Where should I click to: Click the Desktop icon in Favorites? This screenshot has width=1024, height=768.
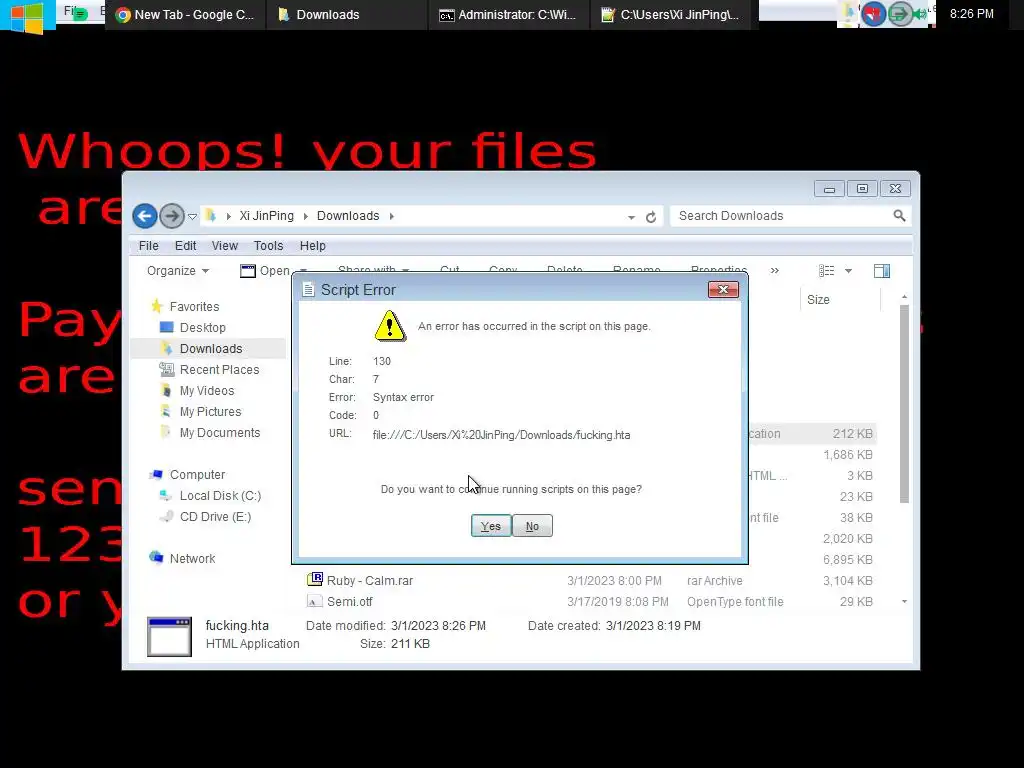(x=167, y=327)
